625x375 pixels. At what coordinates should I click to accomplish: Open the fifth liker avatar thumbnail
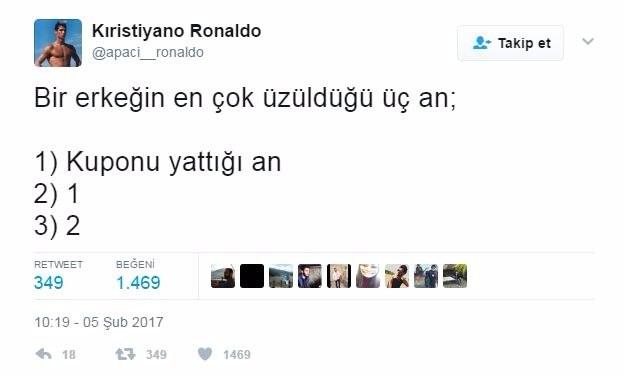coord(339,276)
